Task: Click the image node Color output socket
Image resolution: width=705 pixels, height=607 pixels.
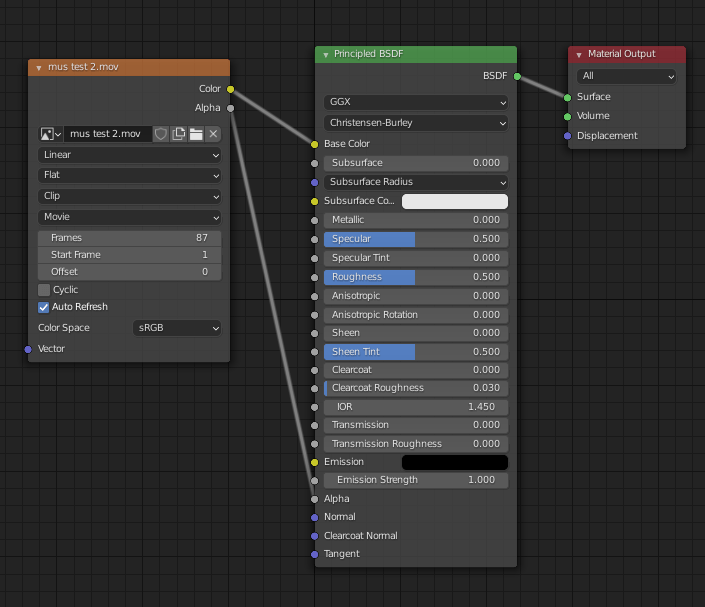Action: (231, 89)
